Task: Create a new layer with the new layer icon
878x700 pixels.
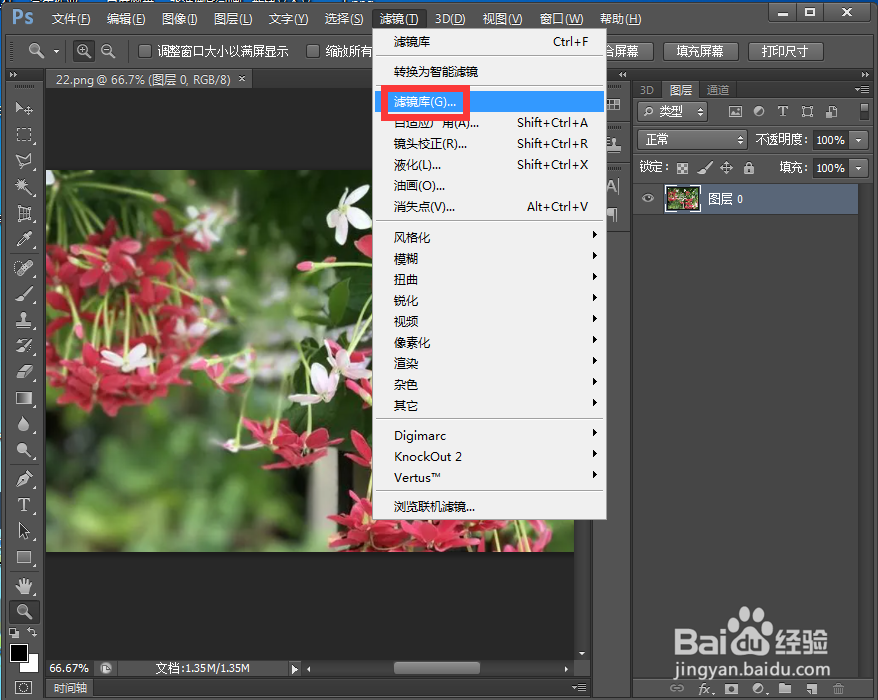Action: coord(812,687)
